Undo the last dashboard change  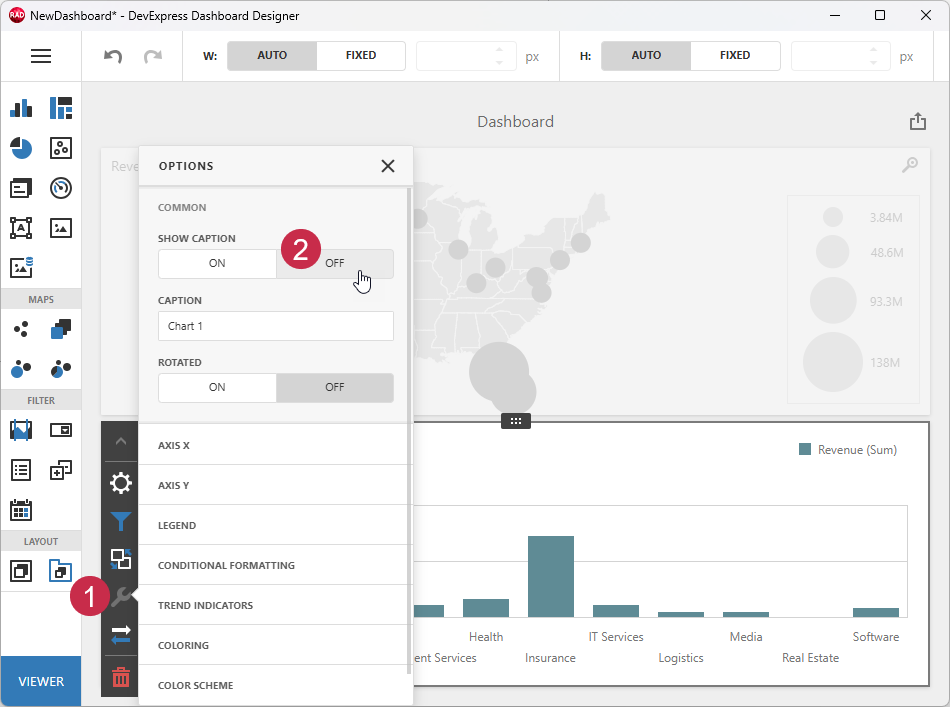(x=111, y=56)
